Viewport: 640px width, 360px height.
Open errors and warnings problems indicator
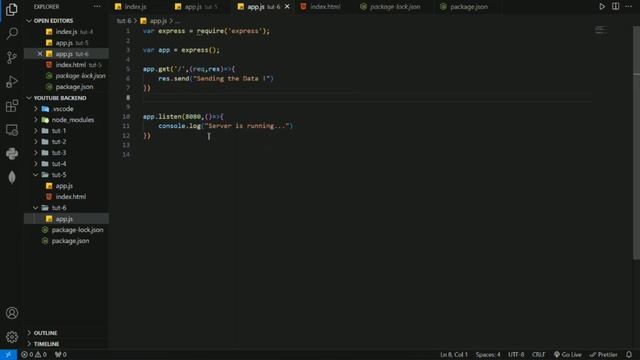tap(34, 355)
